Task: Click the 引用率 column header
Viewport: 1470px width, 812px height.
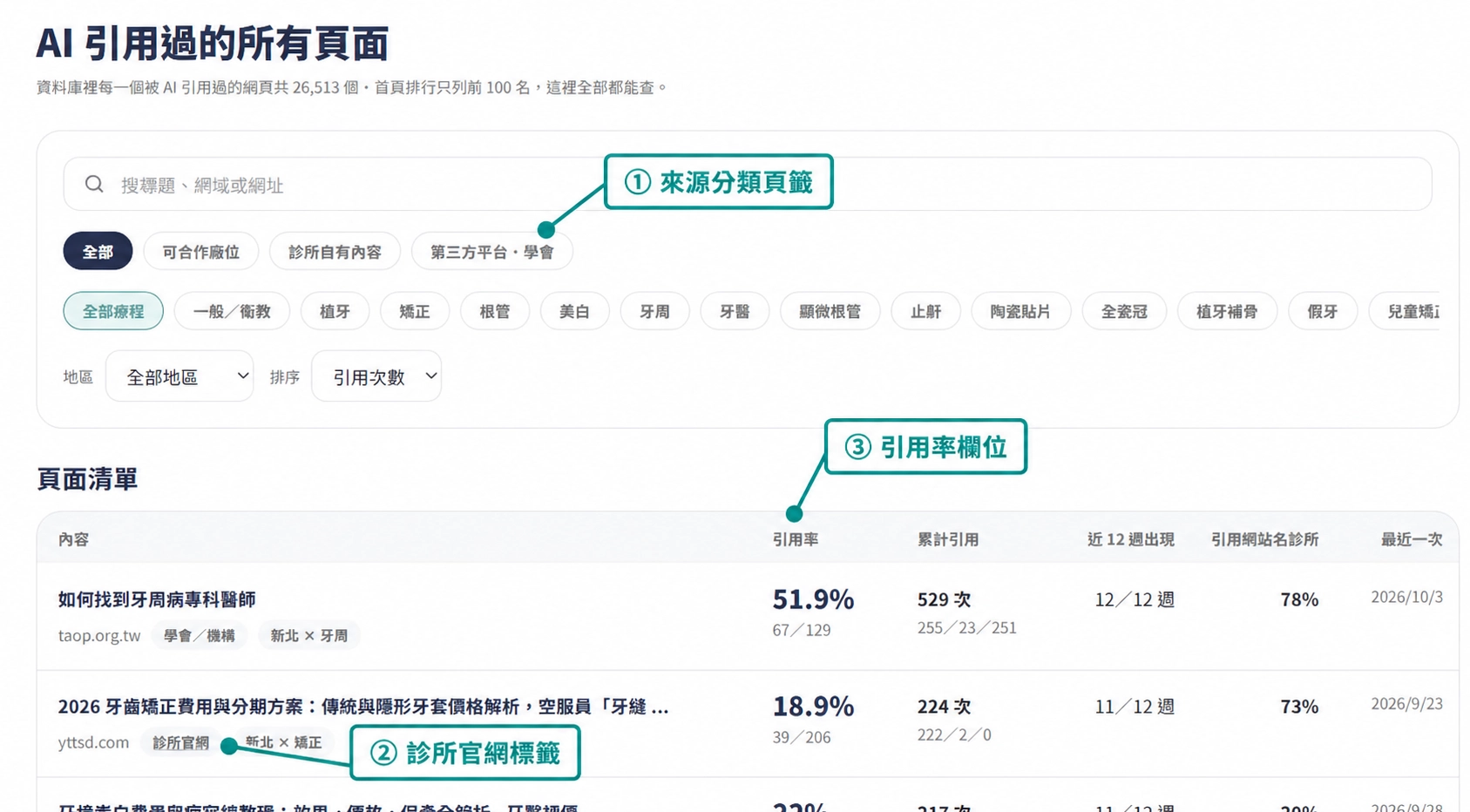Action: [795, 539]
